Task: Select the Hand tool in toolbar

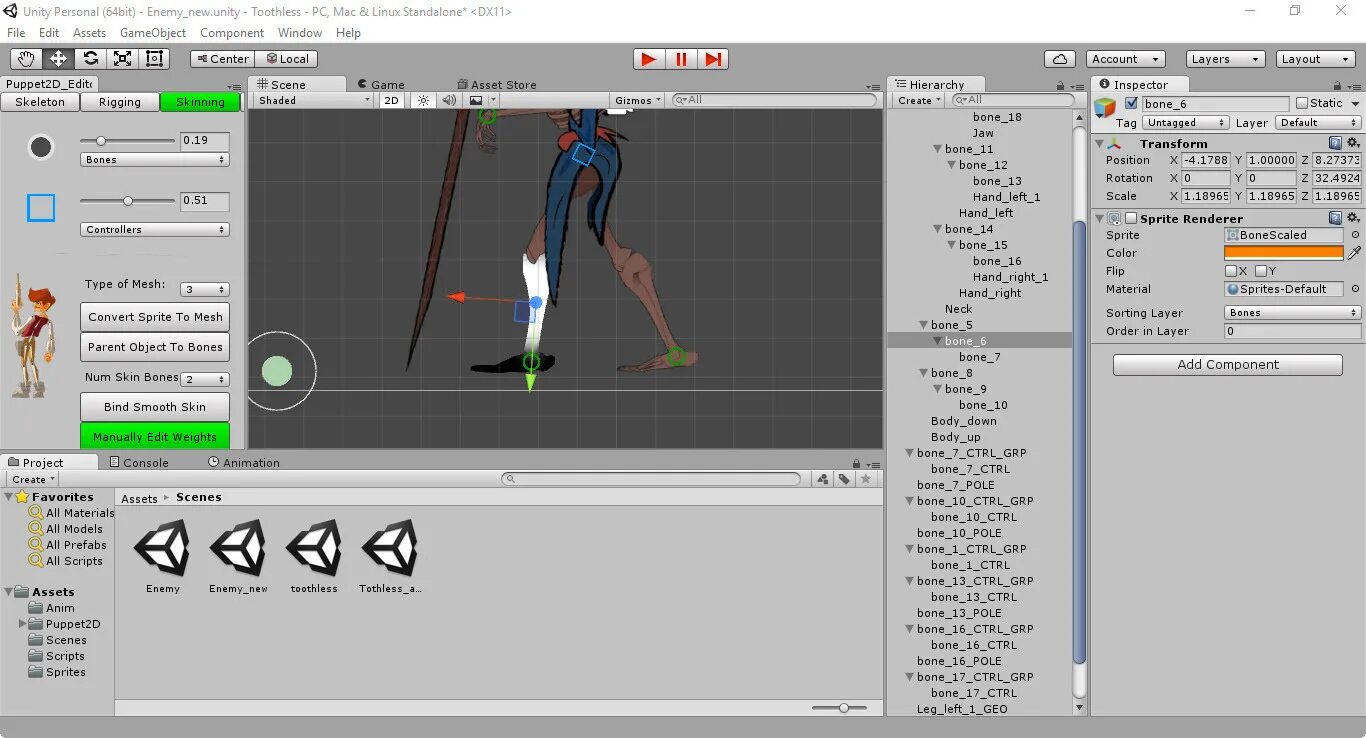Action: click(26, 59)
